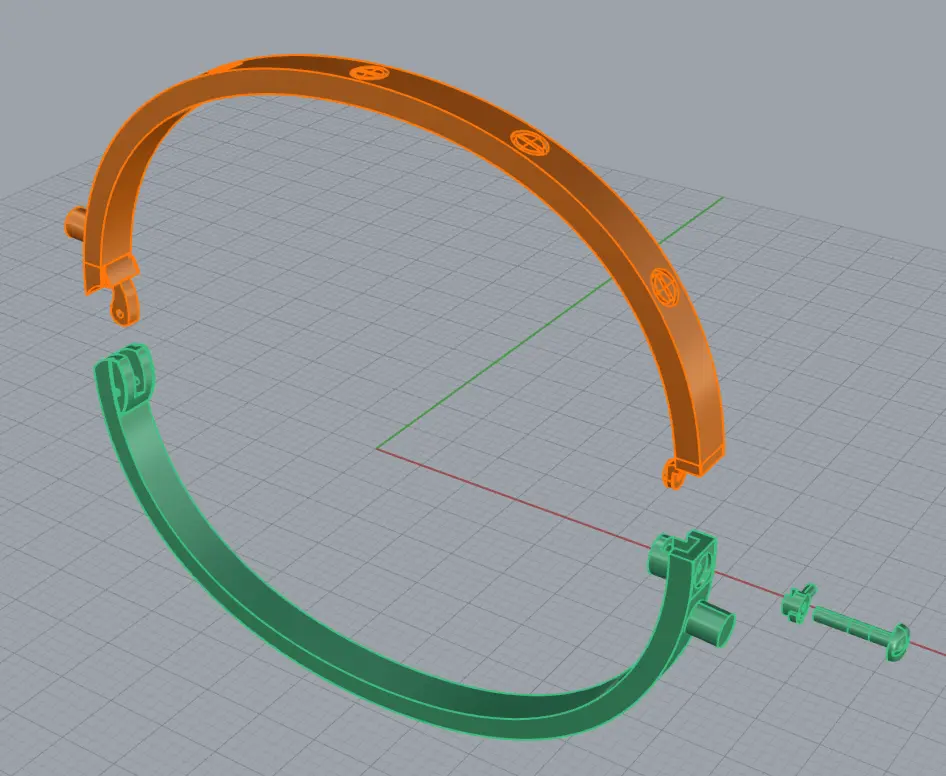Click the orange cylindrical pin on band end
Viewport: 946px width, 776px height.
pos(76,224)
